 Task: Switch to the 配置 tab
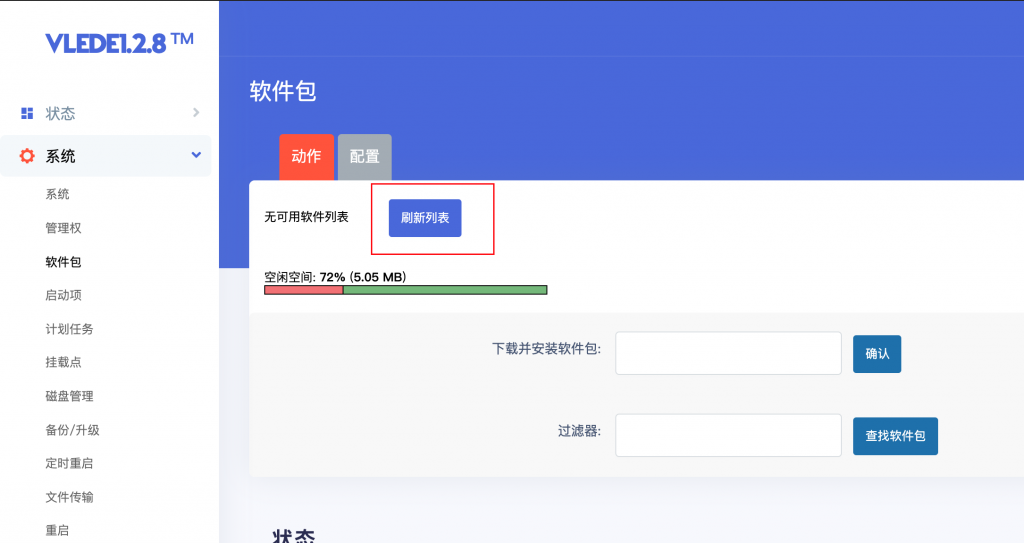pos(364,157)
